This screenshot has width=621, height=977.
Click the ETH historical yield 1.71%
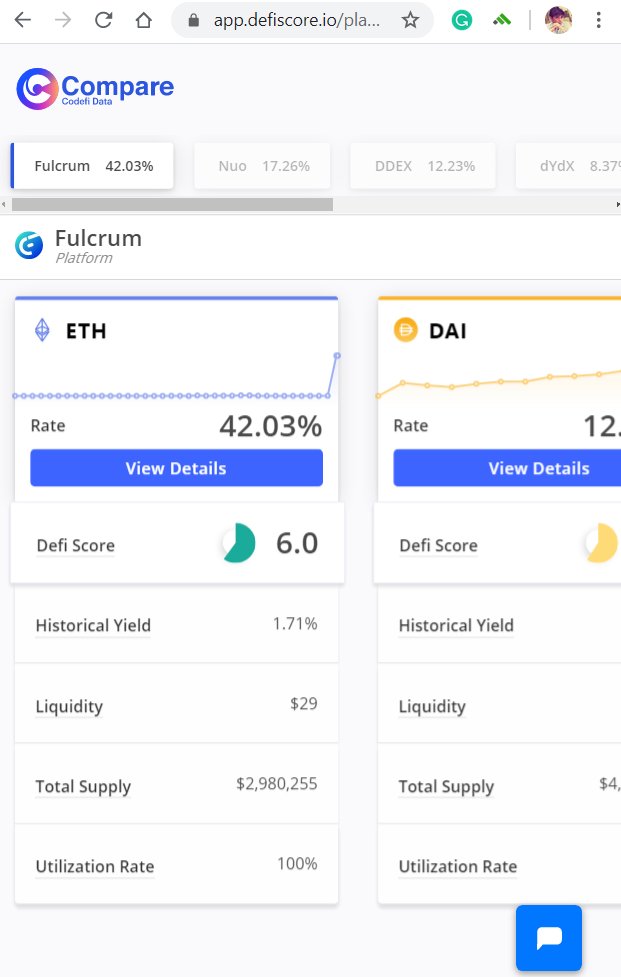pyautogui.click(x=295, y=624)
